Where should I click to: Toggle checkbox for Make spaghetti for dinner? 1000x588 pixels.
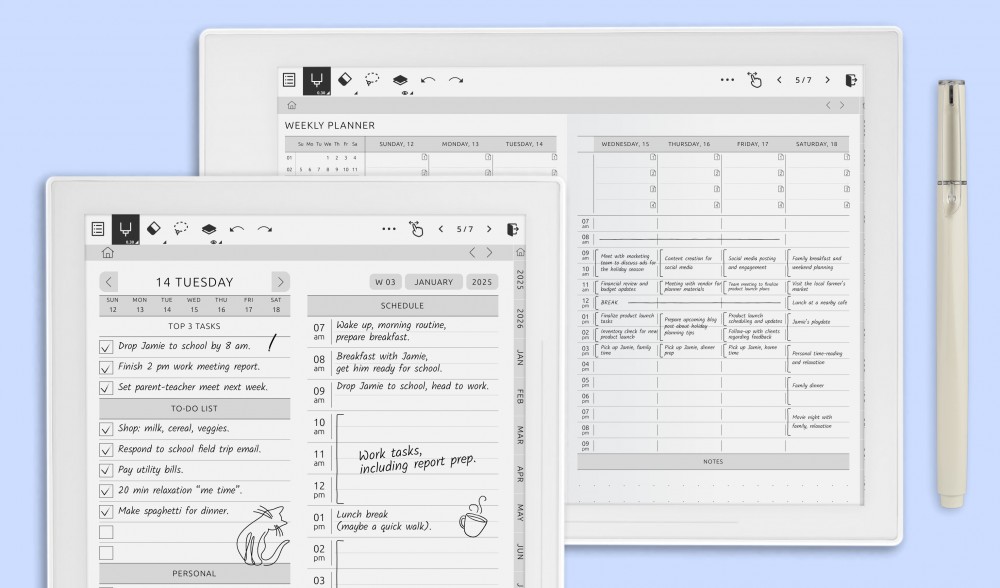(x=106, y=511)
